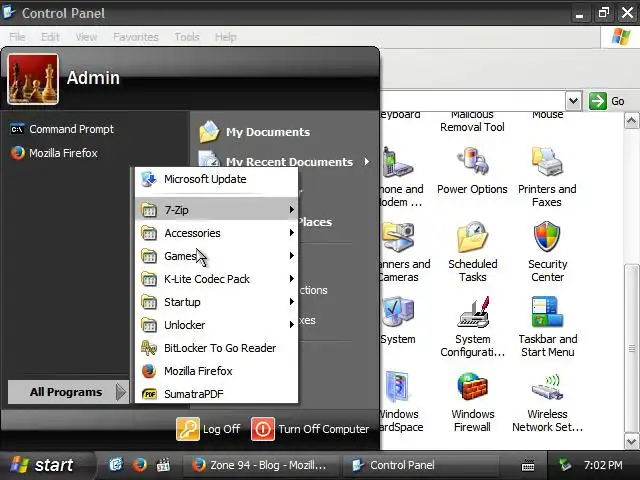Click the Show Desktop quick launch icon

[x=116, y=465]
